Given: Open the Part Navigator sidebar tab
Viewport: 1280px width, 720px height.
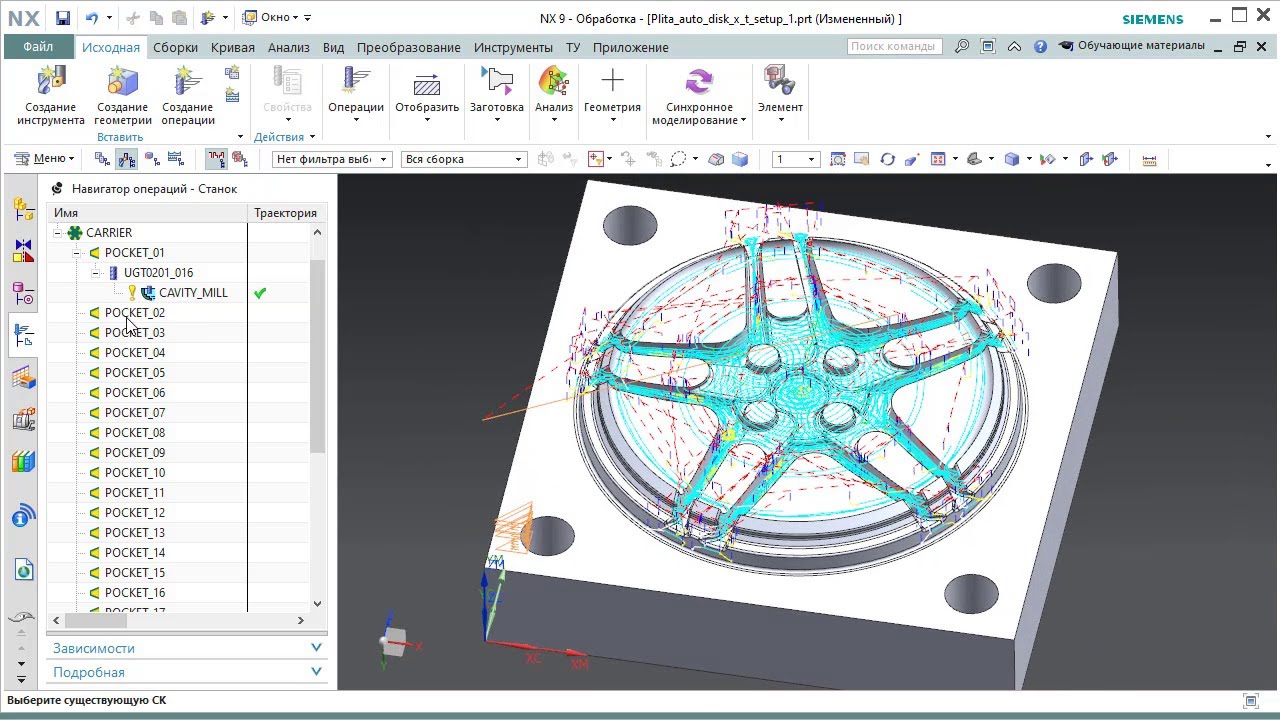Looking at the screenshot, I should [x=23, y=293].
